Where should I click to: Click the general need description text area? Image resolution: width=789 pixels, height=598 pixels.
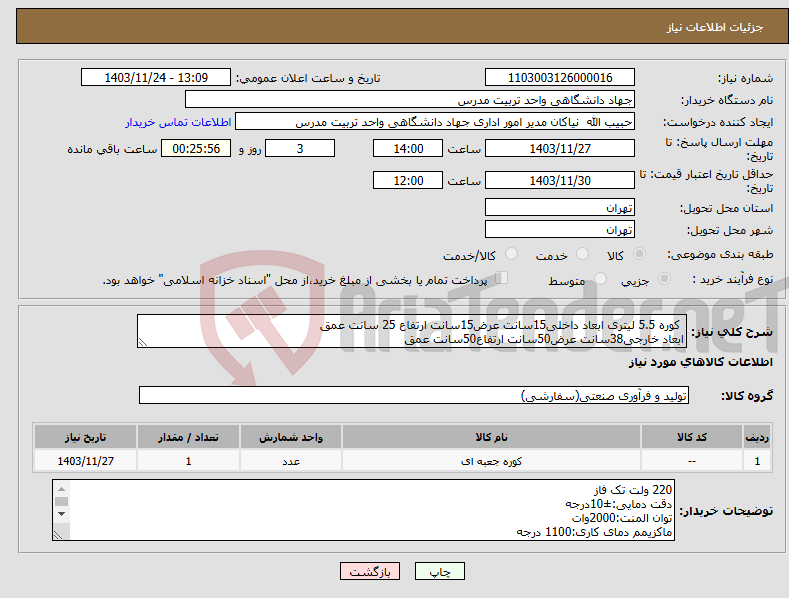pyautogui.click(x=412, y=331)
